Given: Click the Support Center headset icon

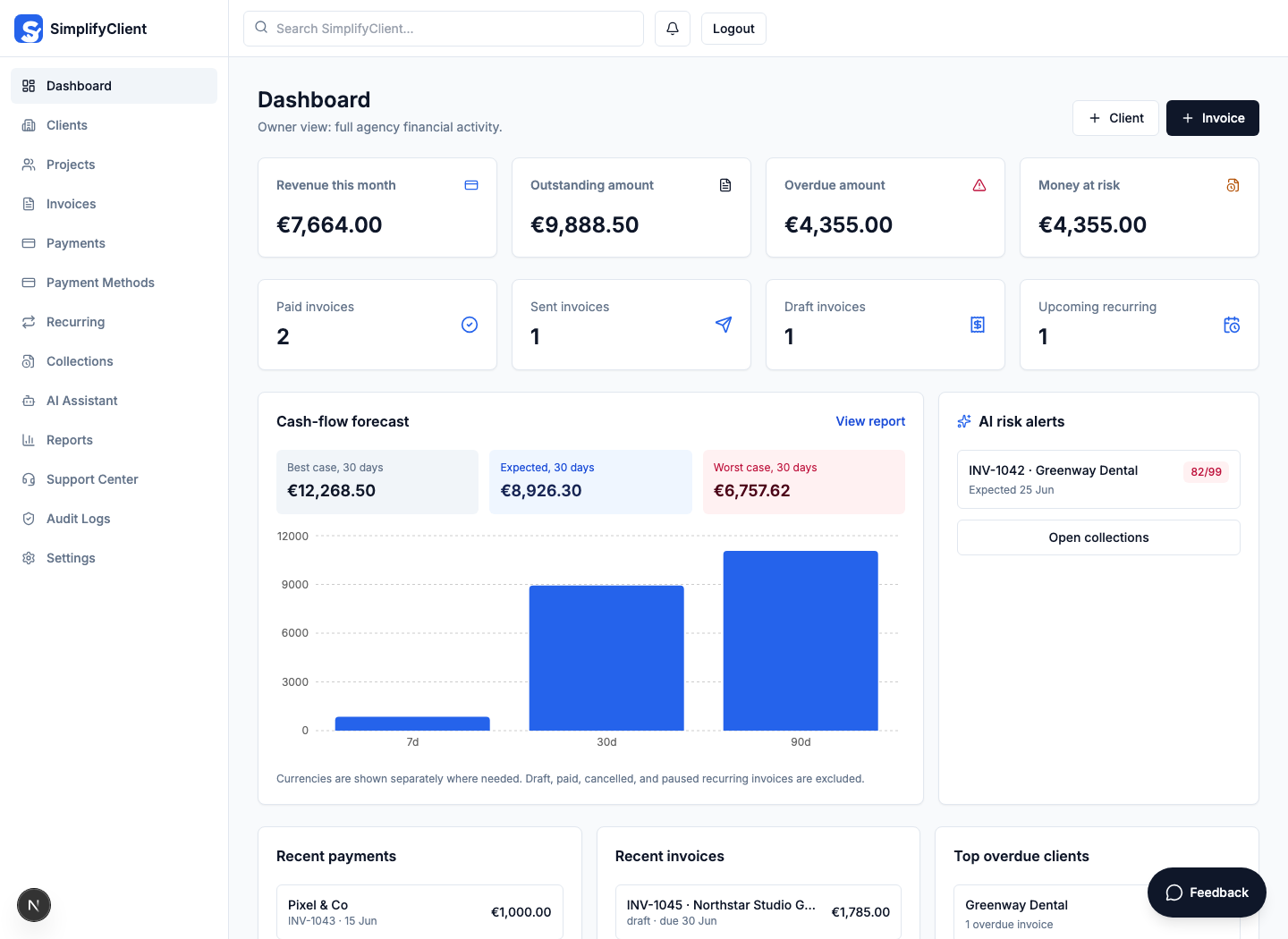Looking at the screenshot, I should pyautogui.click(x=29, y=479).
